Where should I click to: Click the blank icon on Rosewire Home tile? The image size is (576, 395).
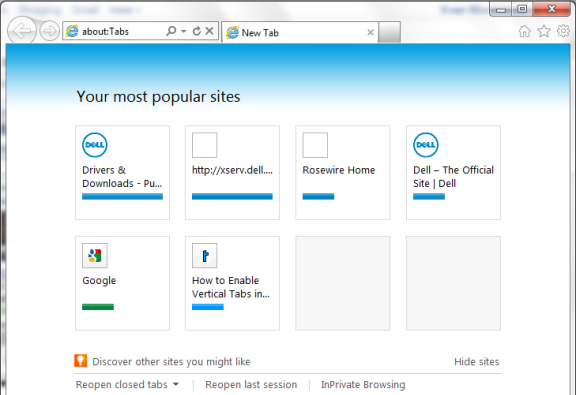click(x=315, y=145)
